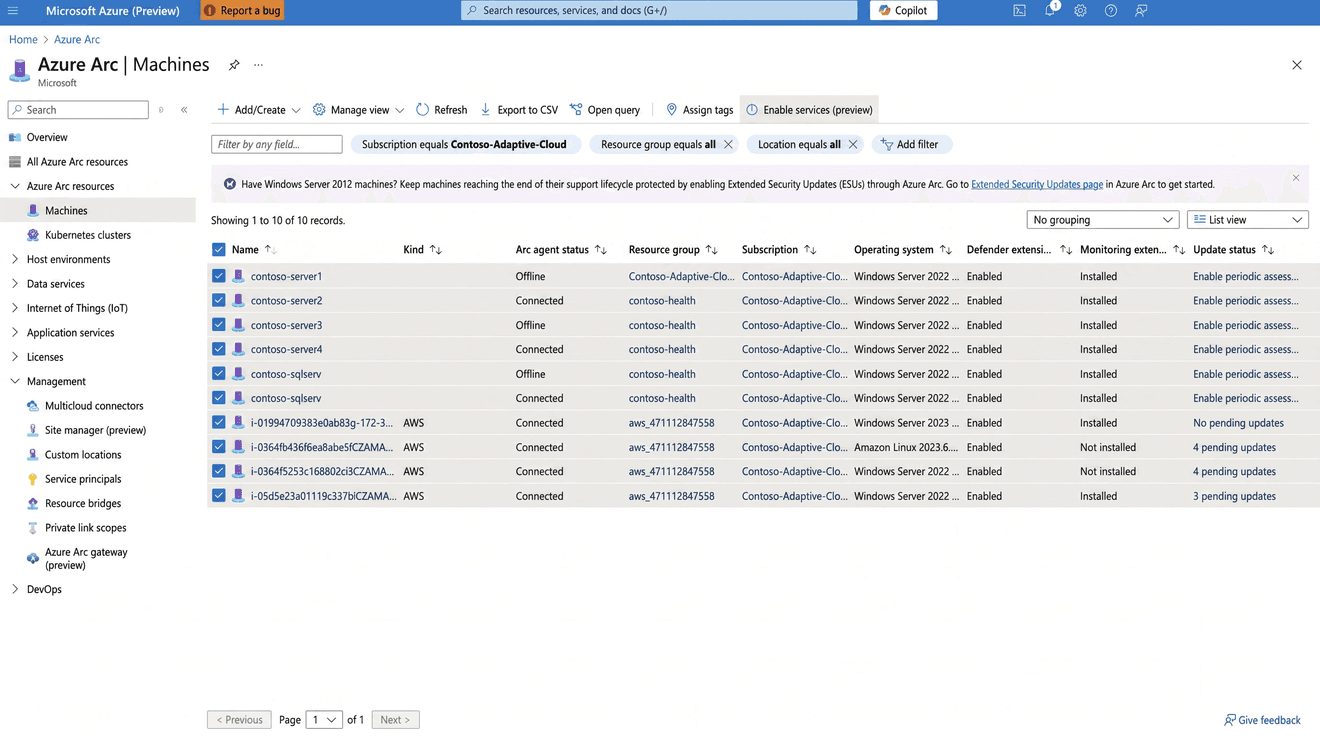Open the portal hamburger menu
1320x737 pixels.
tap(13, 11)
